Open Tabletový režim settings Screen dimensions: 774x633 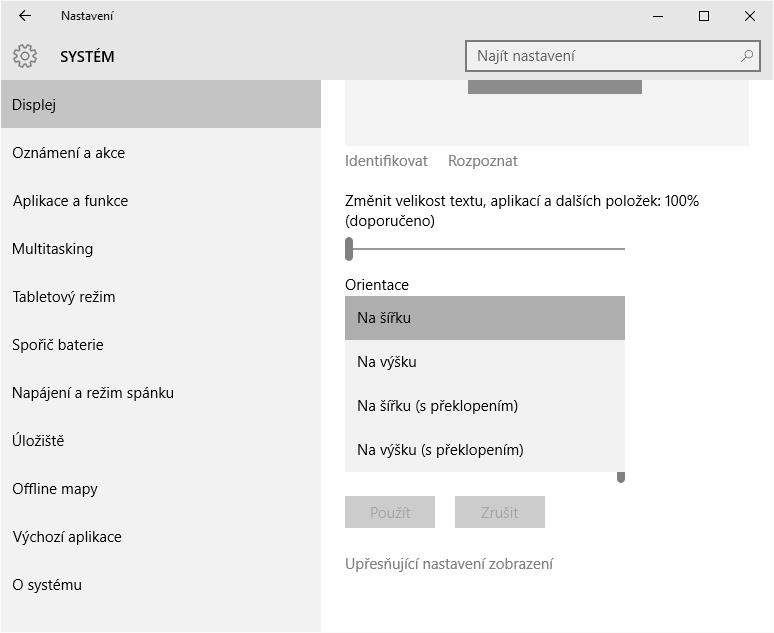tap(64, 297)
